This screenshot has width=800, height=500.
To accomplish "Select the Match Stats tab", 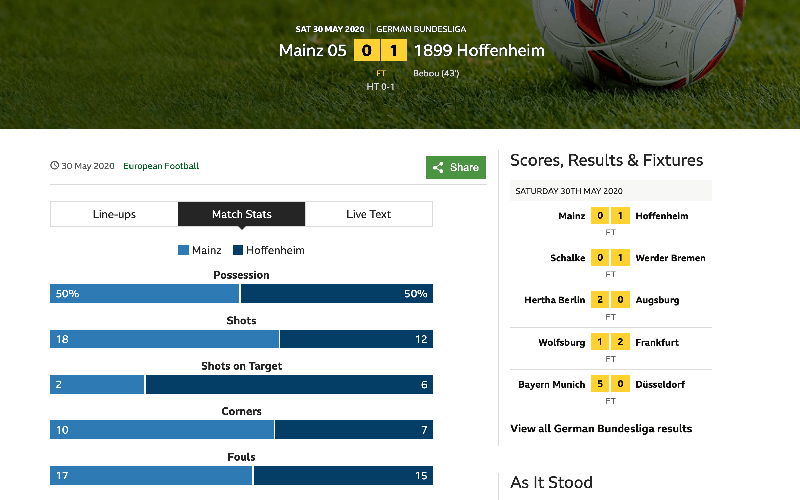I will click(241, 214).
